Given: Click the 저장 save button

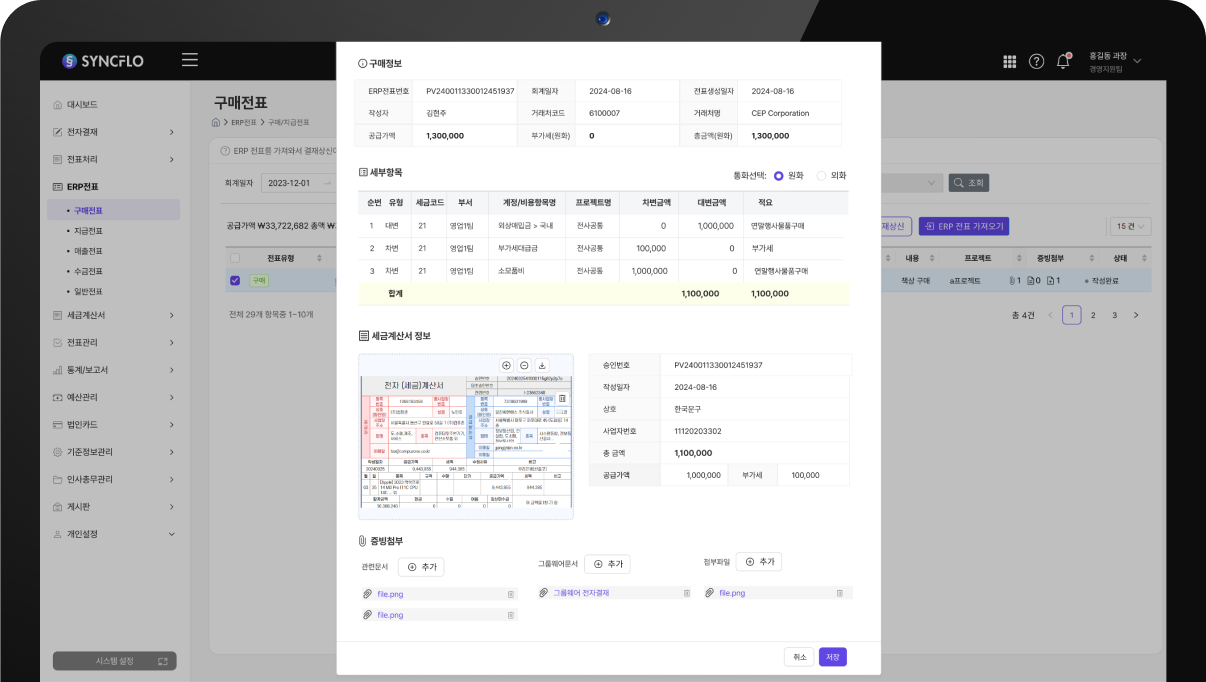Looking at the screenshot, I should 832,657.
